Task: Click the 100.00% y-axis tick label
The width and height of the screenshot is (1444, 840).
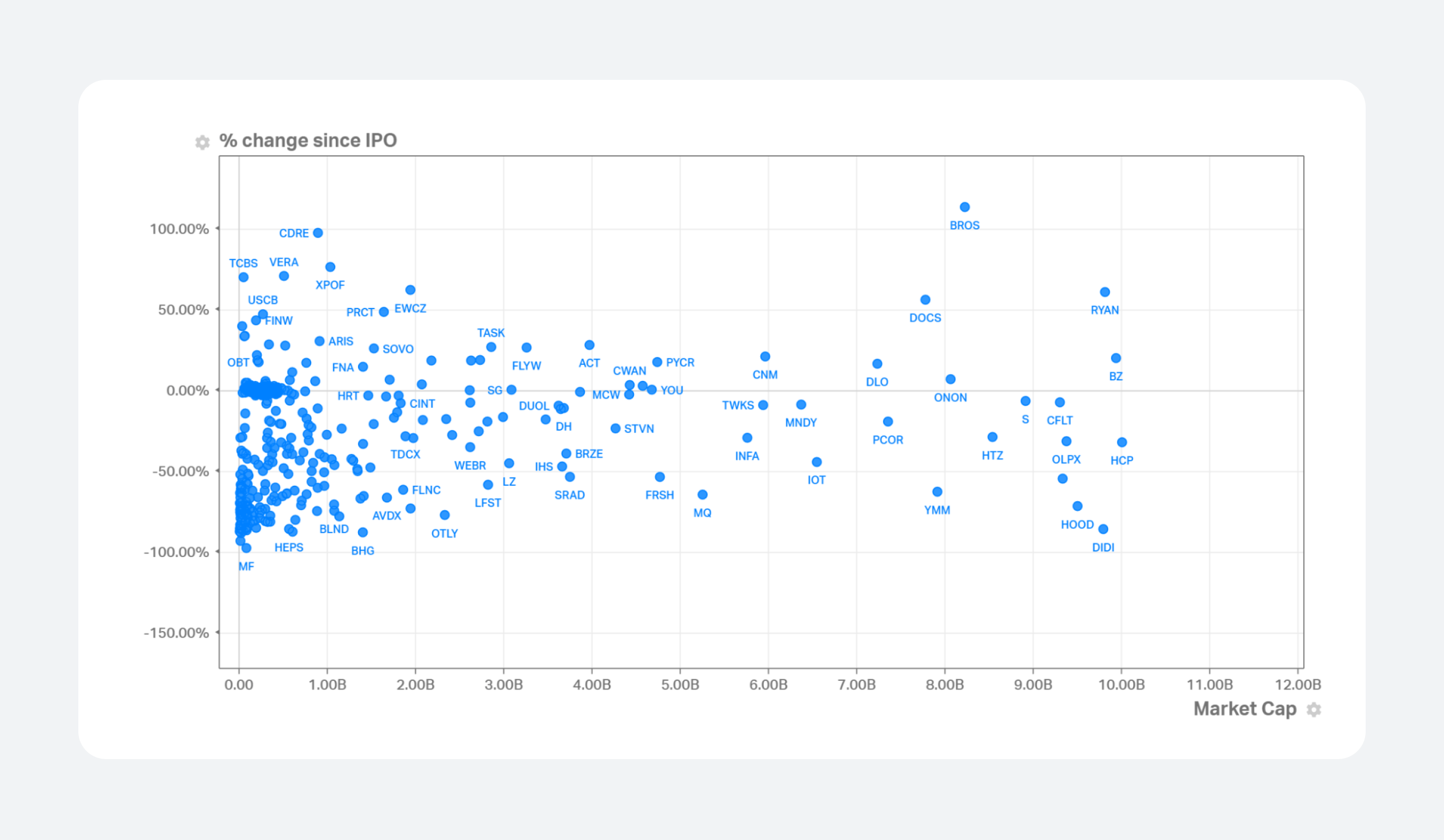Action: 179,229
